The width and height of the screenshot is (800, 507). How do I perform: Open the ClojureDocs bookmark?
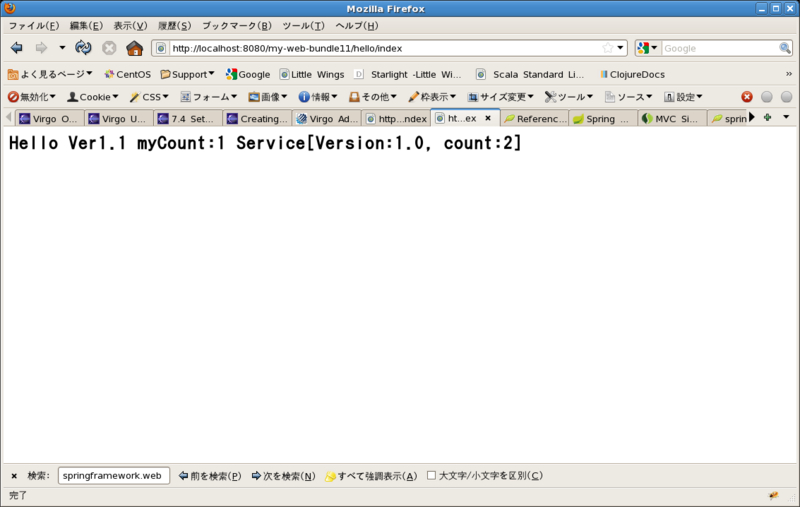pyautogui.click(x=632, y=74)
